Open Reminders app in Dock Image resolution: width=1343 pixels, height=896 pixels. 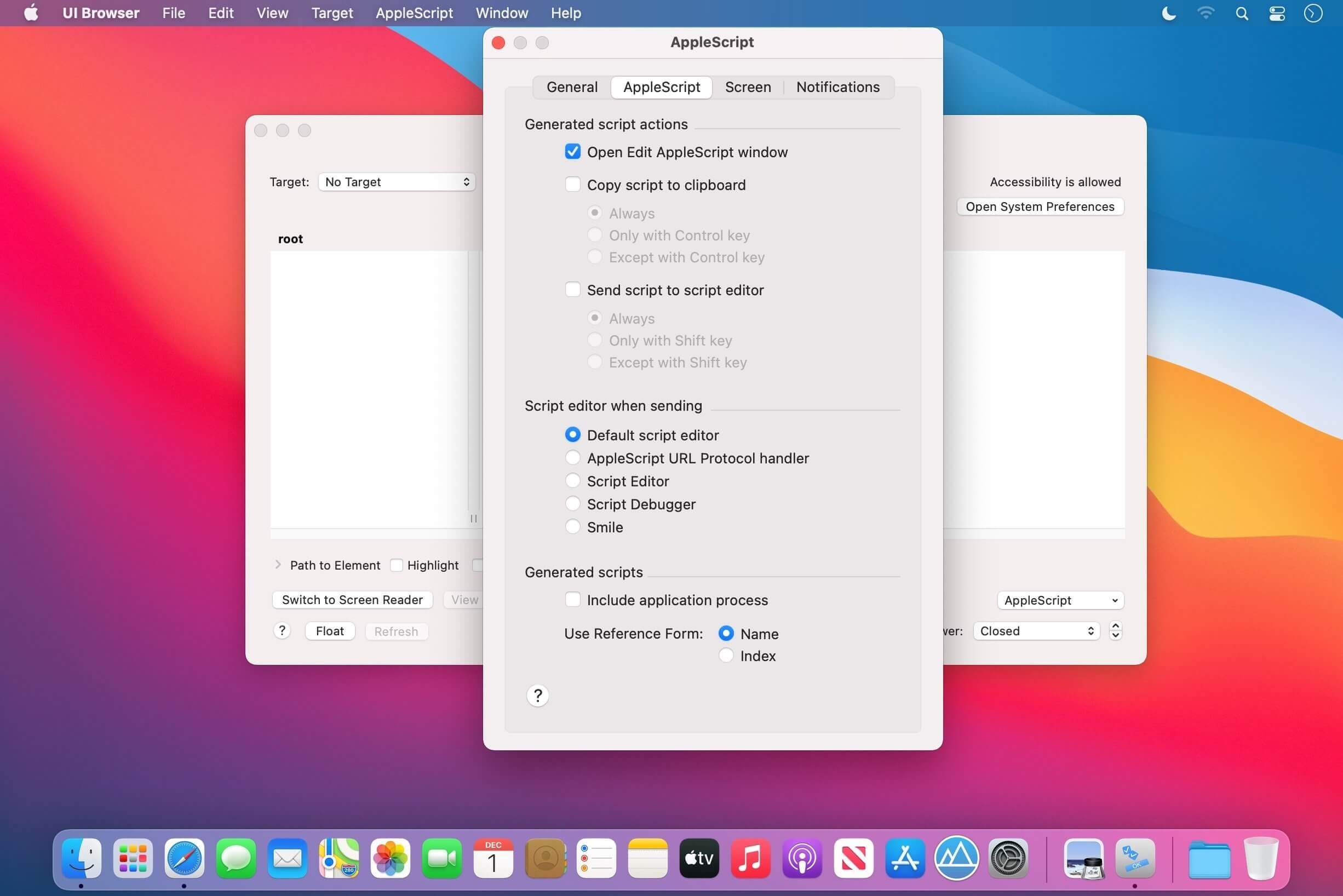[596, 858]
